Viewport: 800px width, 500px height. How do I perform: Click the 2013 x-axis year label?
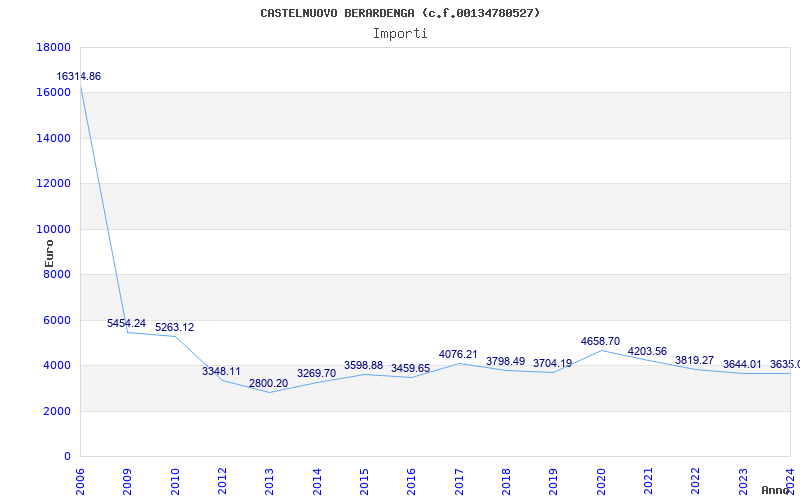pos(269,482)
